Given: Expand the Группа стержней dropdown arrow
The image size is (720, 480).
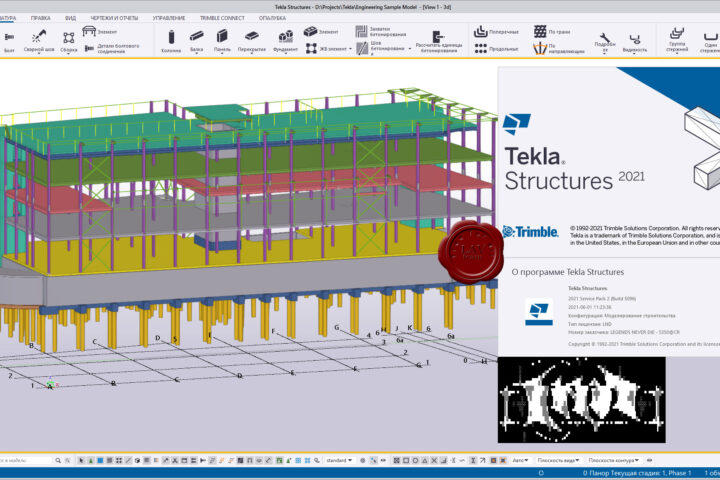Looking at the screenshot, I should pos(677,53).
